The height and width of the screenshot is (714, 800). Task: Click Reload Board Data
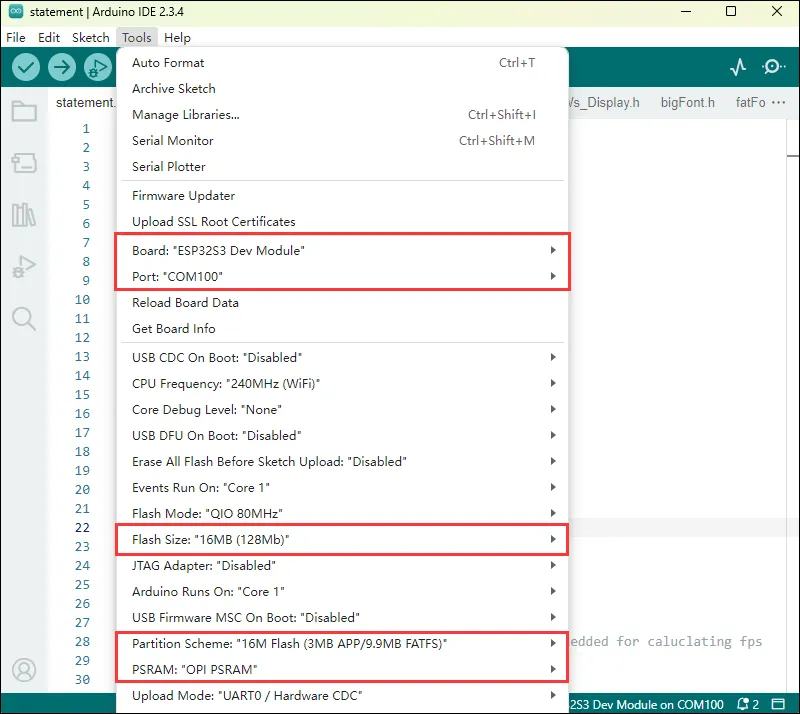342,303
